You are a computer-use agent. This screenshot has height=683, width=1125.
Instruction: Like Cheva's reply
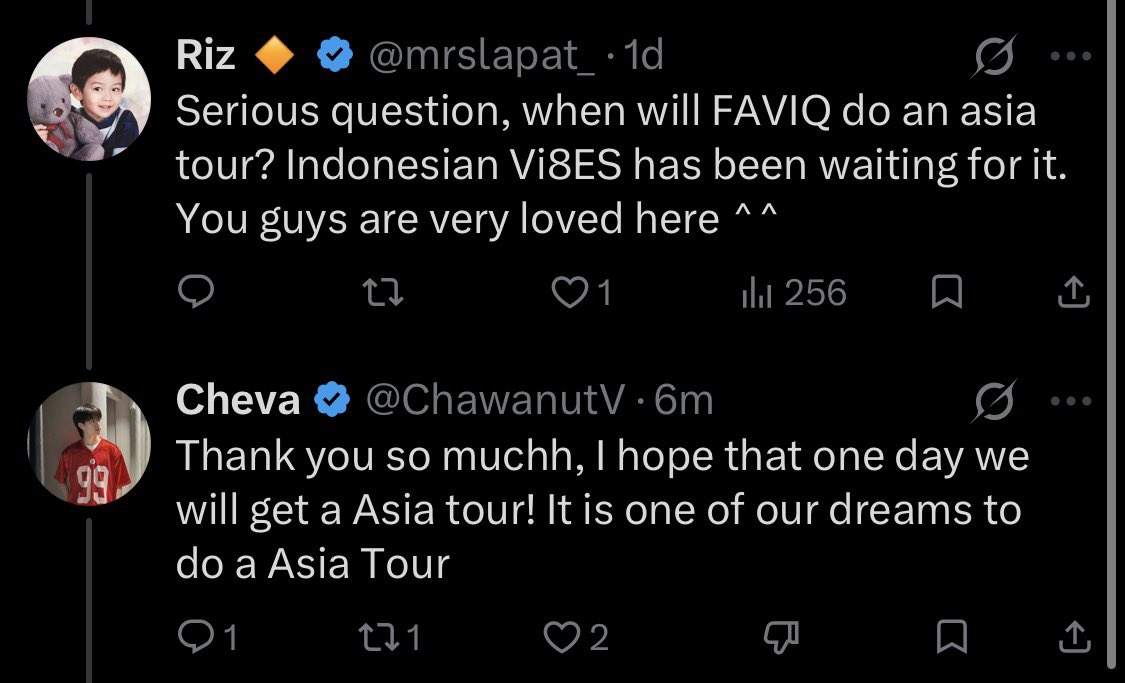[577, 636]
